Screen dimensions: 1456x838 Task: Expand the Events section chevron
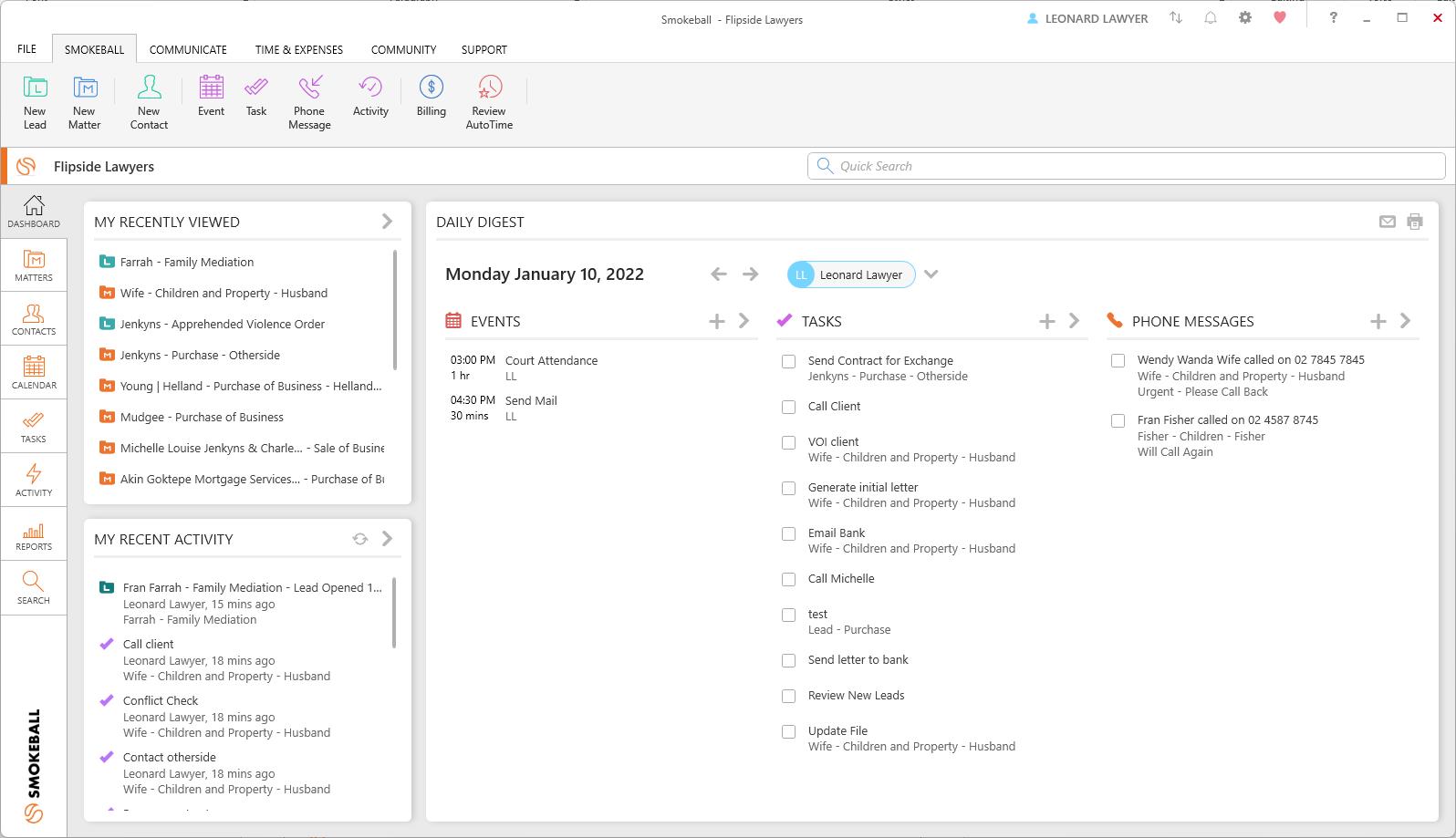point(744,321)
